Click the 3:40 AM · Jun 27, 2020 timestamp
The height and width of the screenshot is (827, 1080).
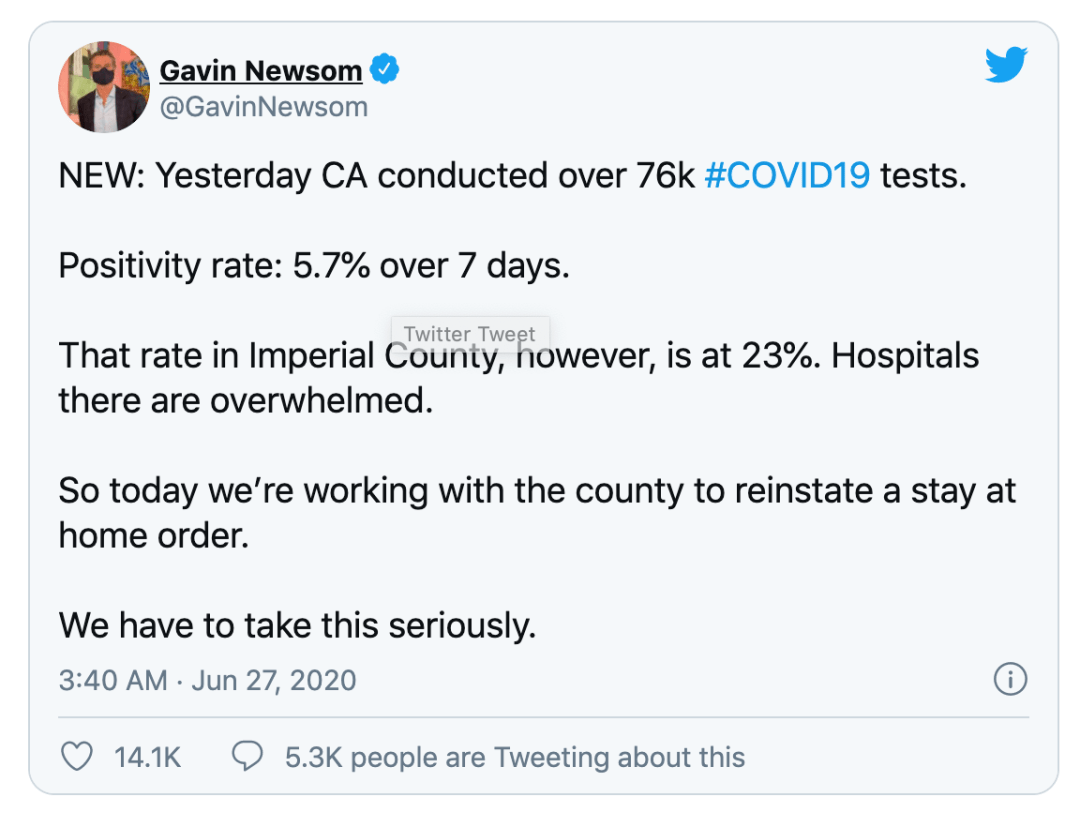(207, 680)
